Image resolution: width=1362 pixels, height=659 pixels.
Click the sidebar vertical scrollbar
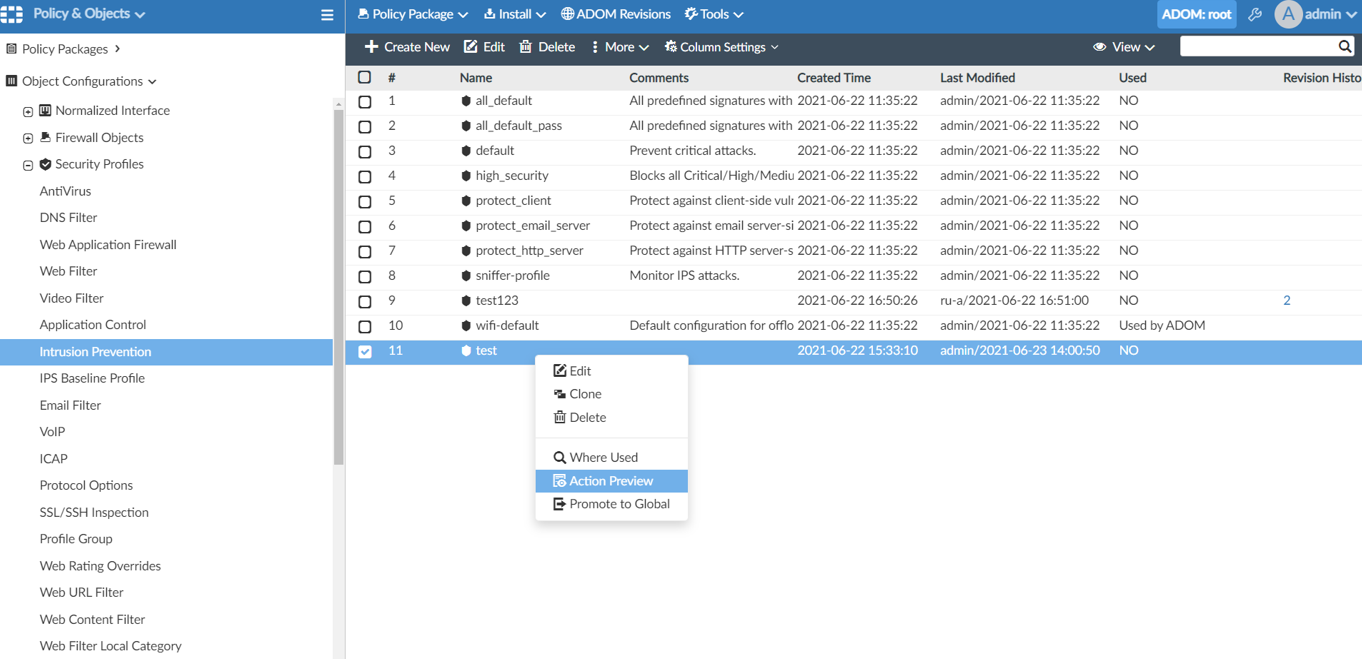pos(339,285)
